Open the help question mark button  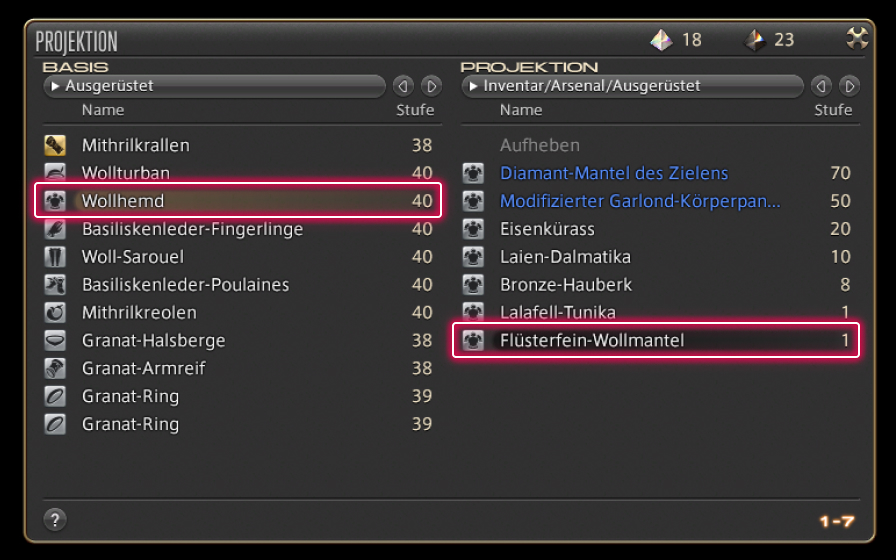pos(55,519)
